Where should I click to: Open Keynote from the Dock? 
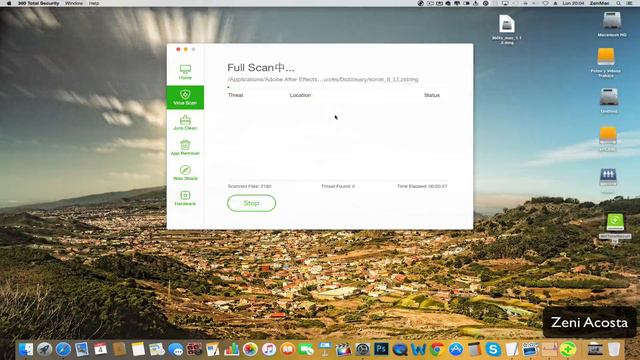[324, 349]
